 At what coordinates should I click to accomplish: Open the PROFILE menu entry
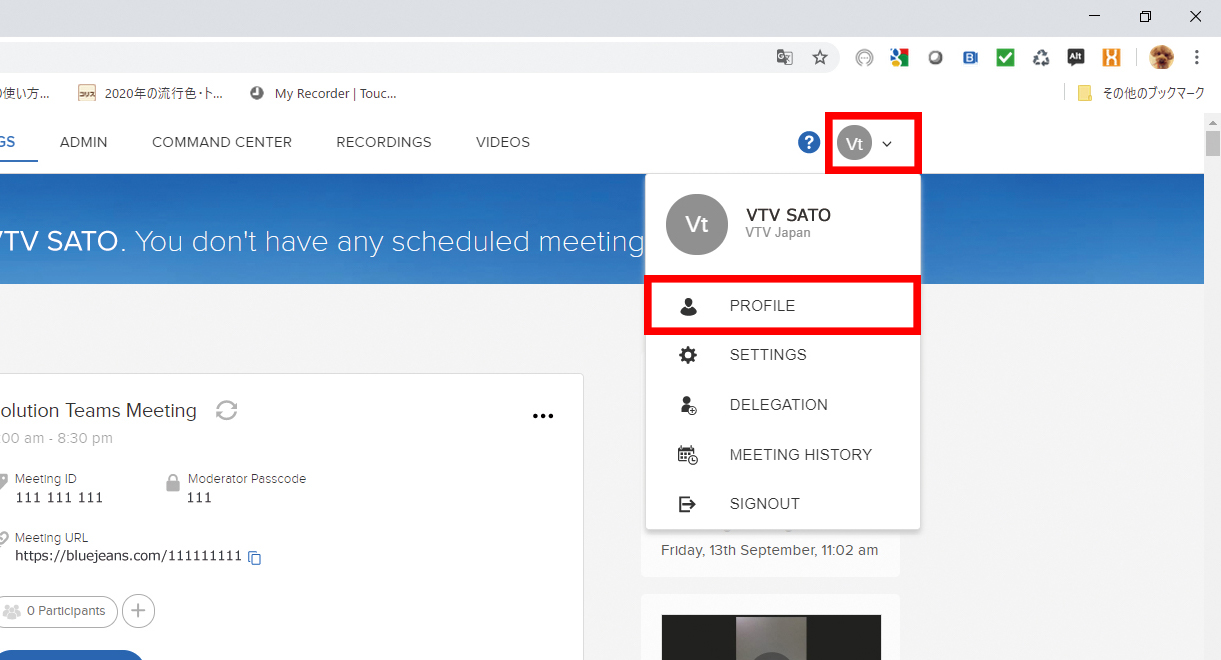(x=782, y=306)
